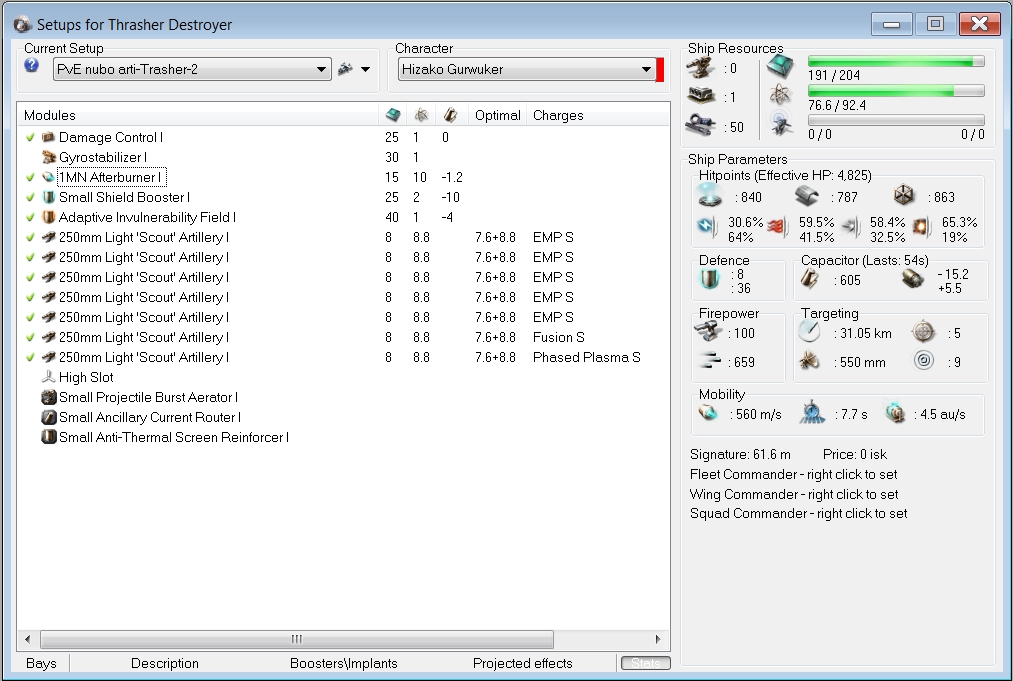
Task: Click the red indicator beside Character dropdown
Action: tap(660, 69)
